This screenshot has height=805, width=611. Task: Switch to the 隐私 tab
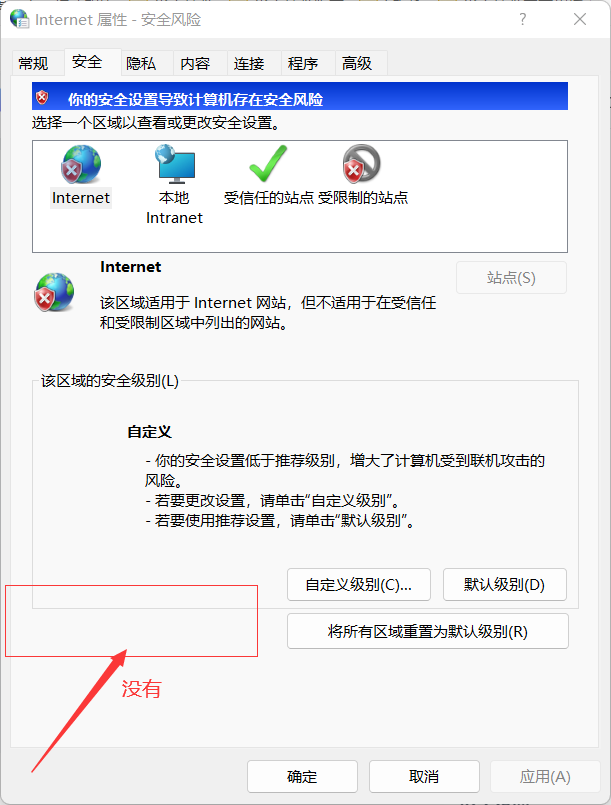tap(141, 63)
